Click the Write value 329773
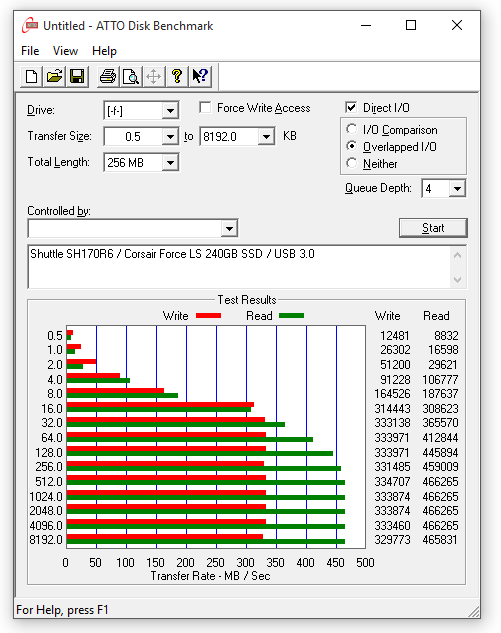The height and width of the screenshot is (633, 501). point(392,540)
